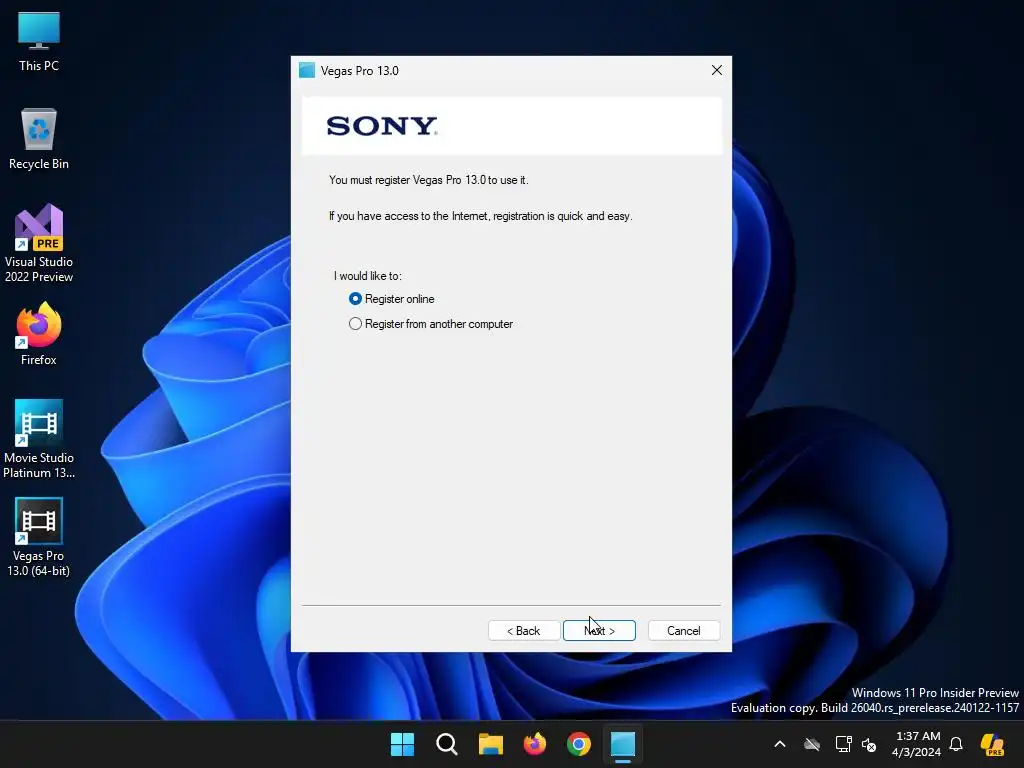Select Register from another computer option
The height and width of the screenshot is (768, 1024).
click(431, 324)
